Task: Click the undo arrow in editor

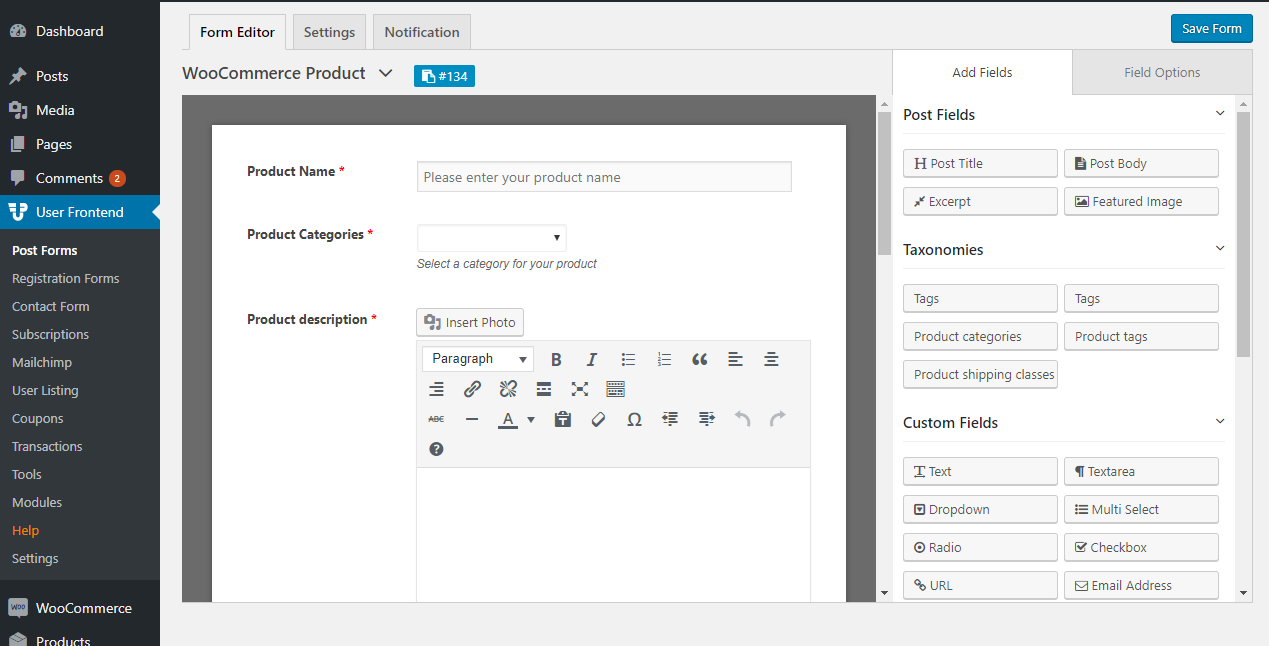Action: (x=742, y=419)
